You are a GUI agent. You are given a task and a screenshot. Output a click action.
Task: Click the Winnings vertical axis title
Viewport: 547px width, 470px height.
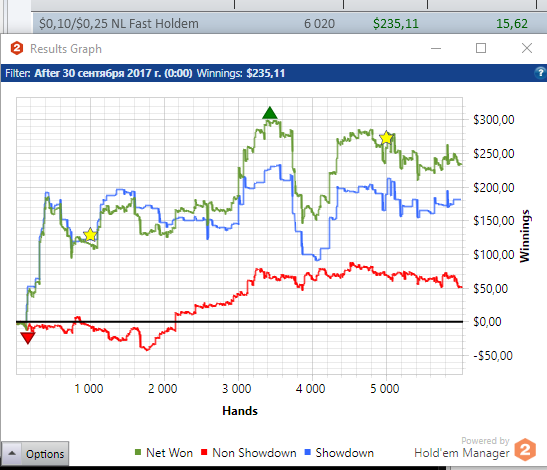525,236
